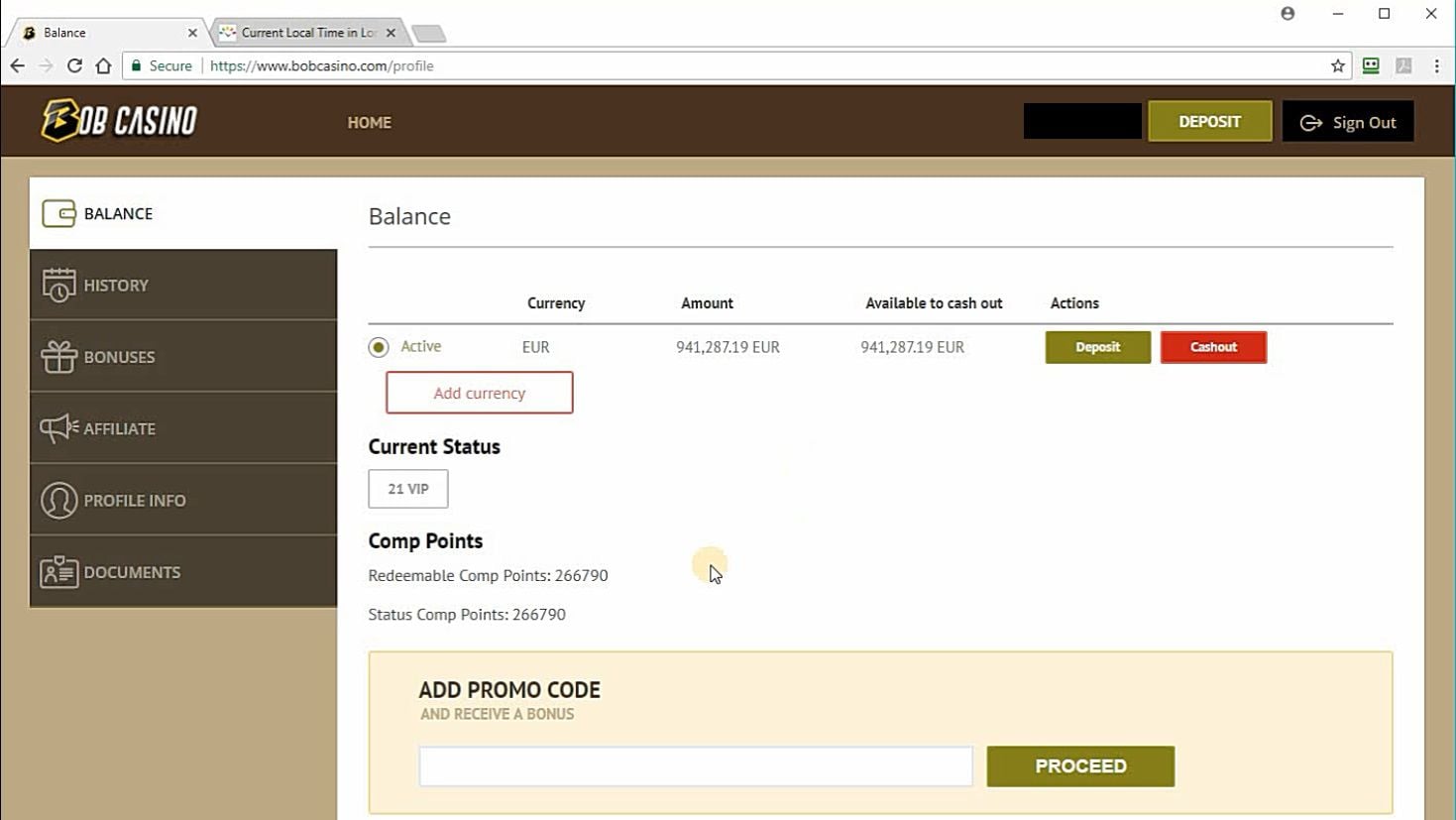This screenshot has width=1456, height=820.
Task: Open the Documents ID card icon
Action: [x=58, y=572]
